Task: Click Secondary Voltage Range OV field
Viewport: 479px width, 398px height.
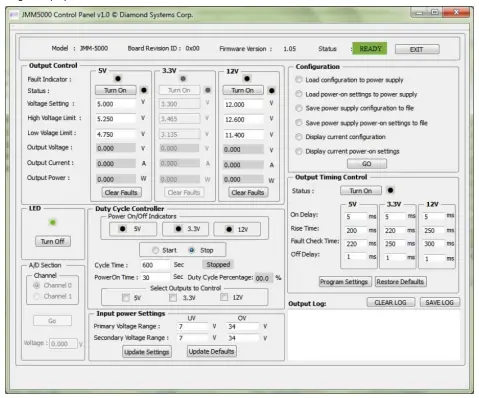Action: pos(243,338)
